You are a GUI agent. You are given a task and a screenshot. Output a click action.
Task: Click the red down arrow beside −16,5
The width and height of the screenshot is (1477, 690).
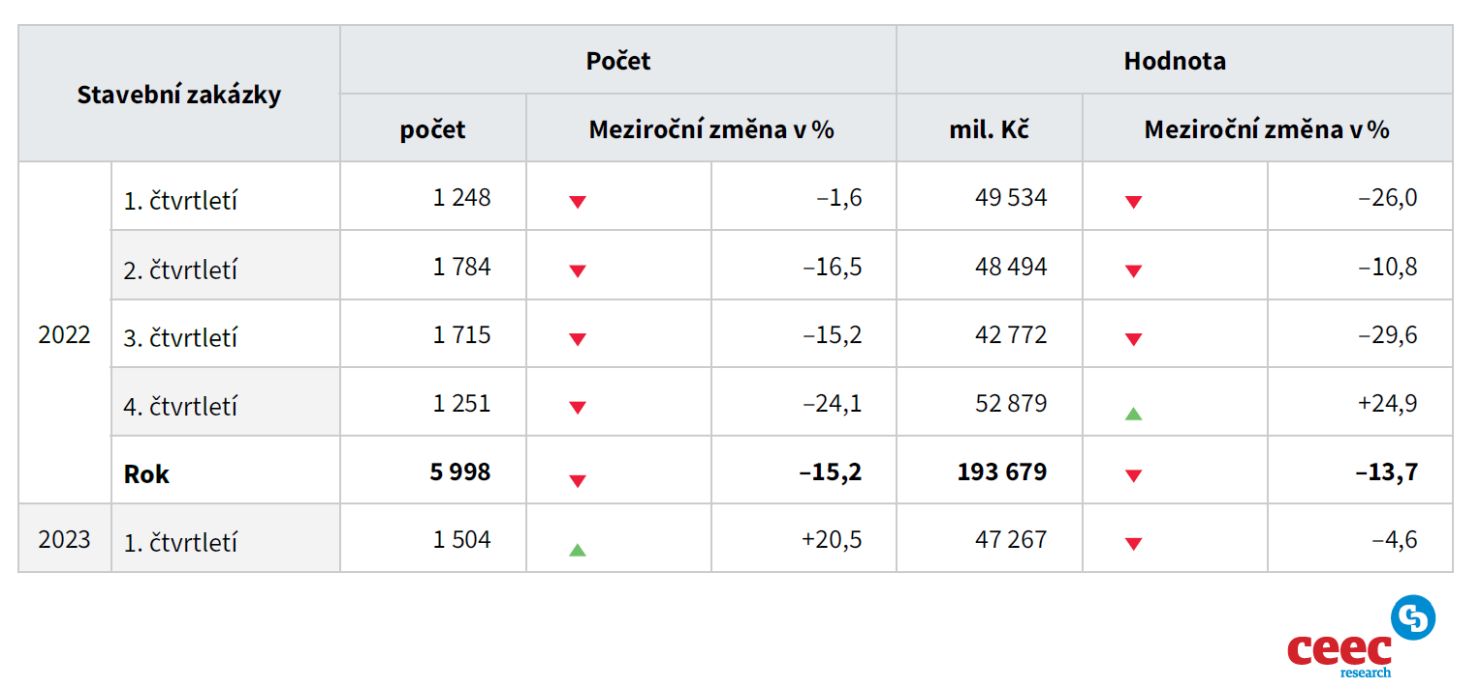(577, 270)
